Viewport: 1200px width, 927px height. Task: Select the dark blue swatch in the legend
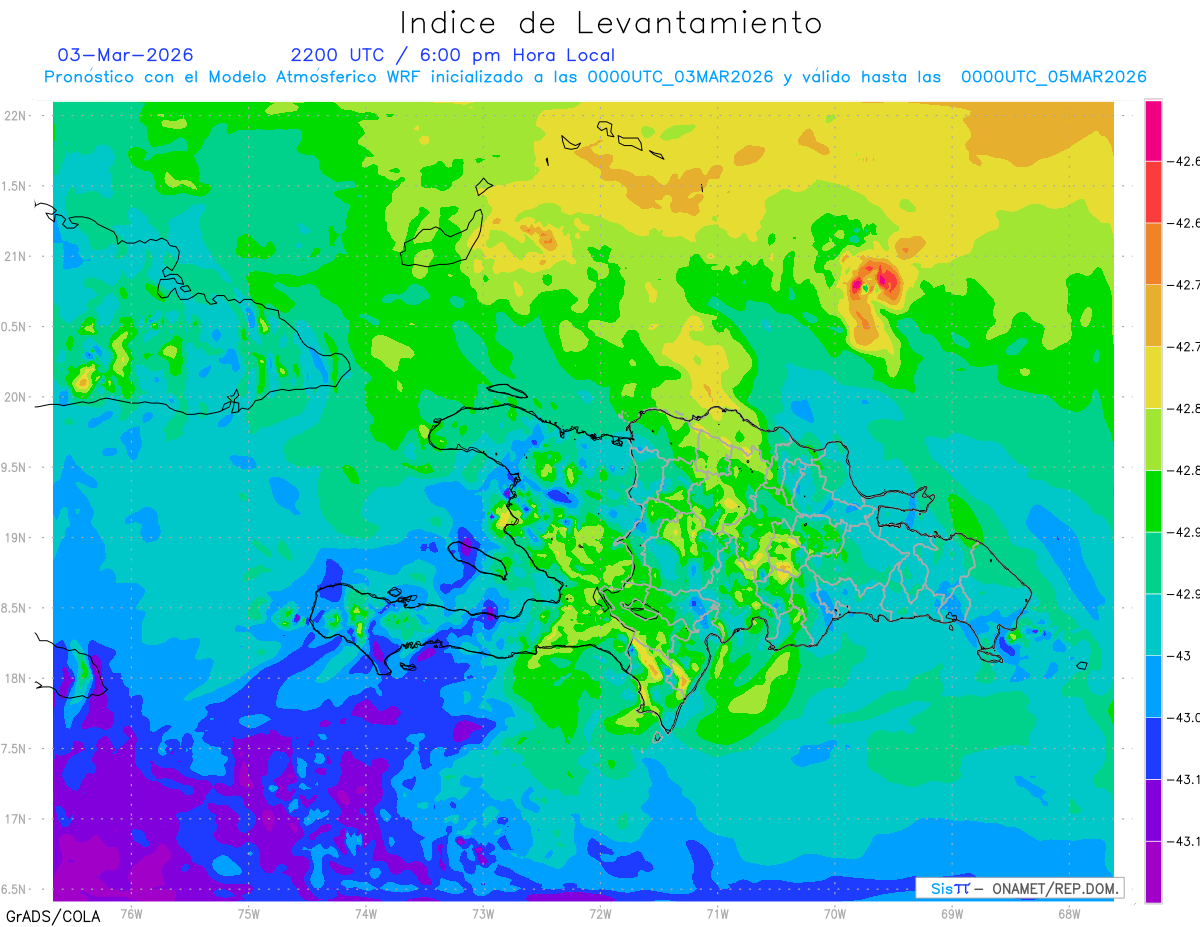click(x=1153, y=748)
